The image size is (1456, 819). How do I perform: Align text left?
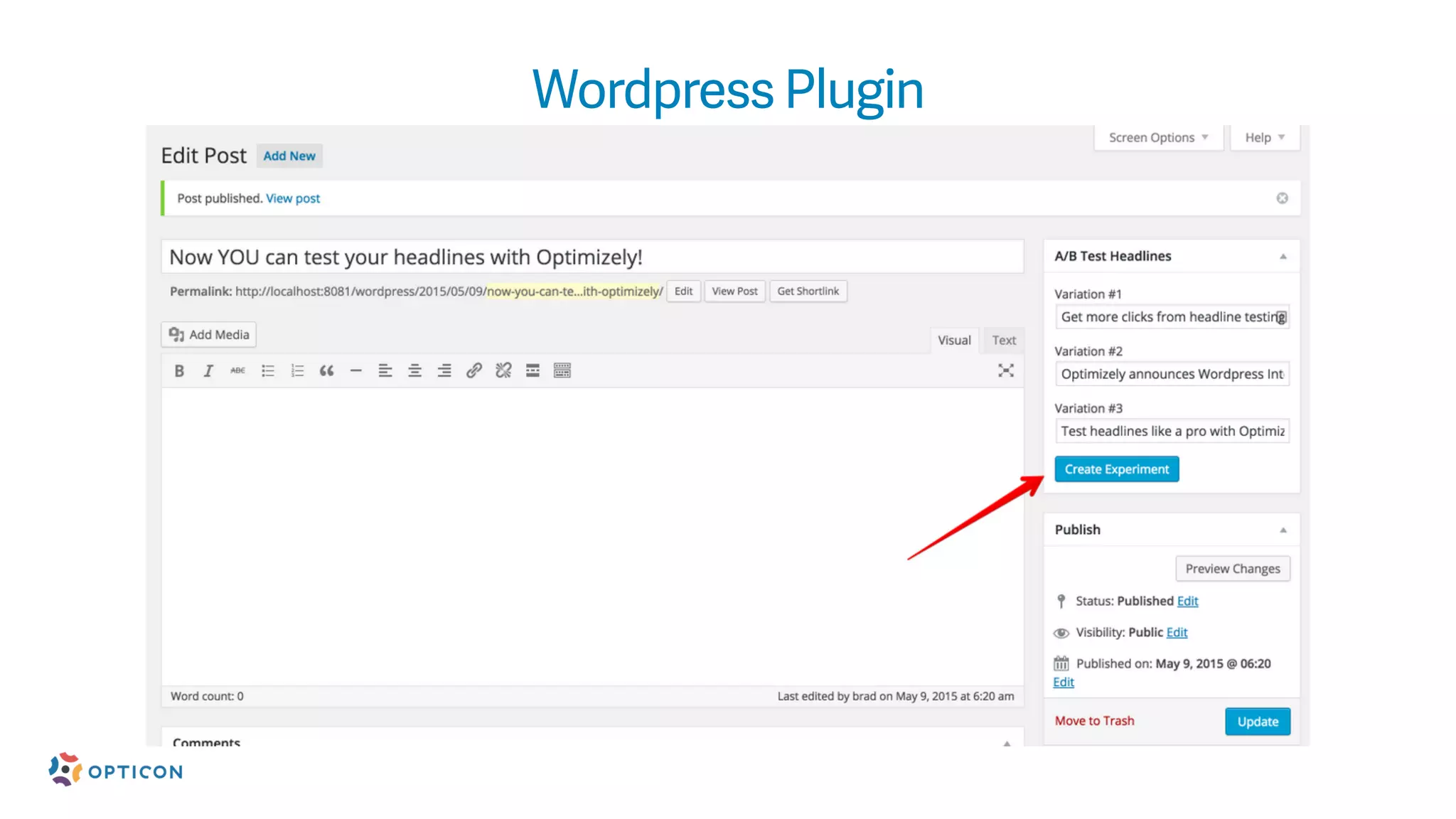[x=385, y=370]
